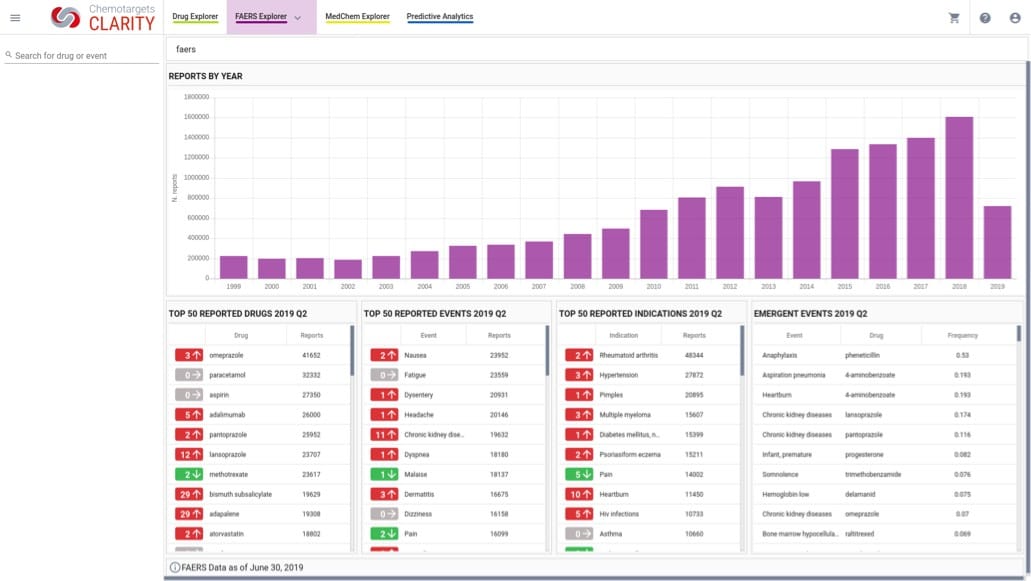This screenshot has height=581, width=1031.
Task: Click Fatigue's unchanged rank badge
Action: click(x=384, y=375)
